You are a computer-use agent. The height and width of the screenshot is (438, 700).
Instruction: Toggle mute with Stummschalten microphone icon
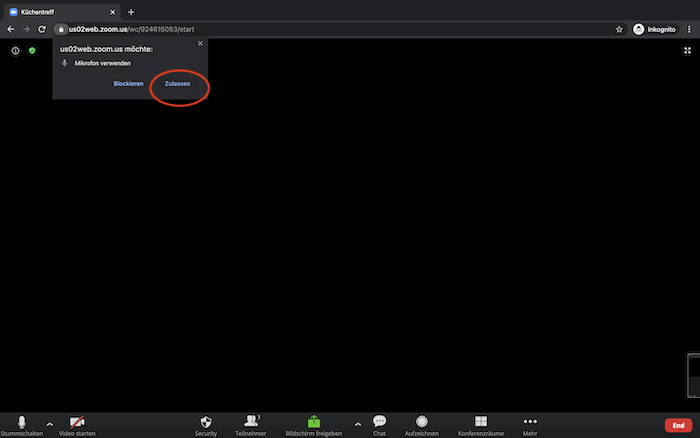click(x=21, y=421)
